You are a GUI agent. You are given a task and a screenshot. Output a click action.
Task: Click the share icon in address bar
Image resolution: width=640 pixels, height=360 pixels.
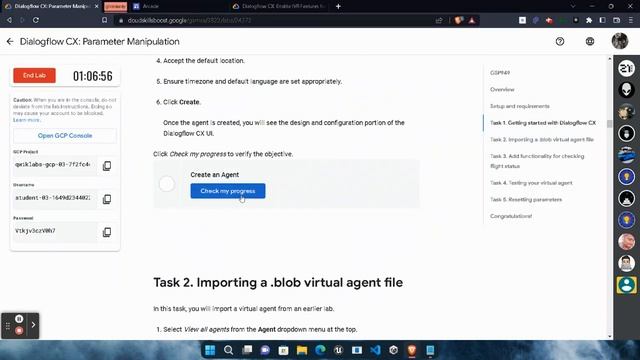[x=439, y=20]
